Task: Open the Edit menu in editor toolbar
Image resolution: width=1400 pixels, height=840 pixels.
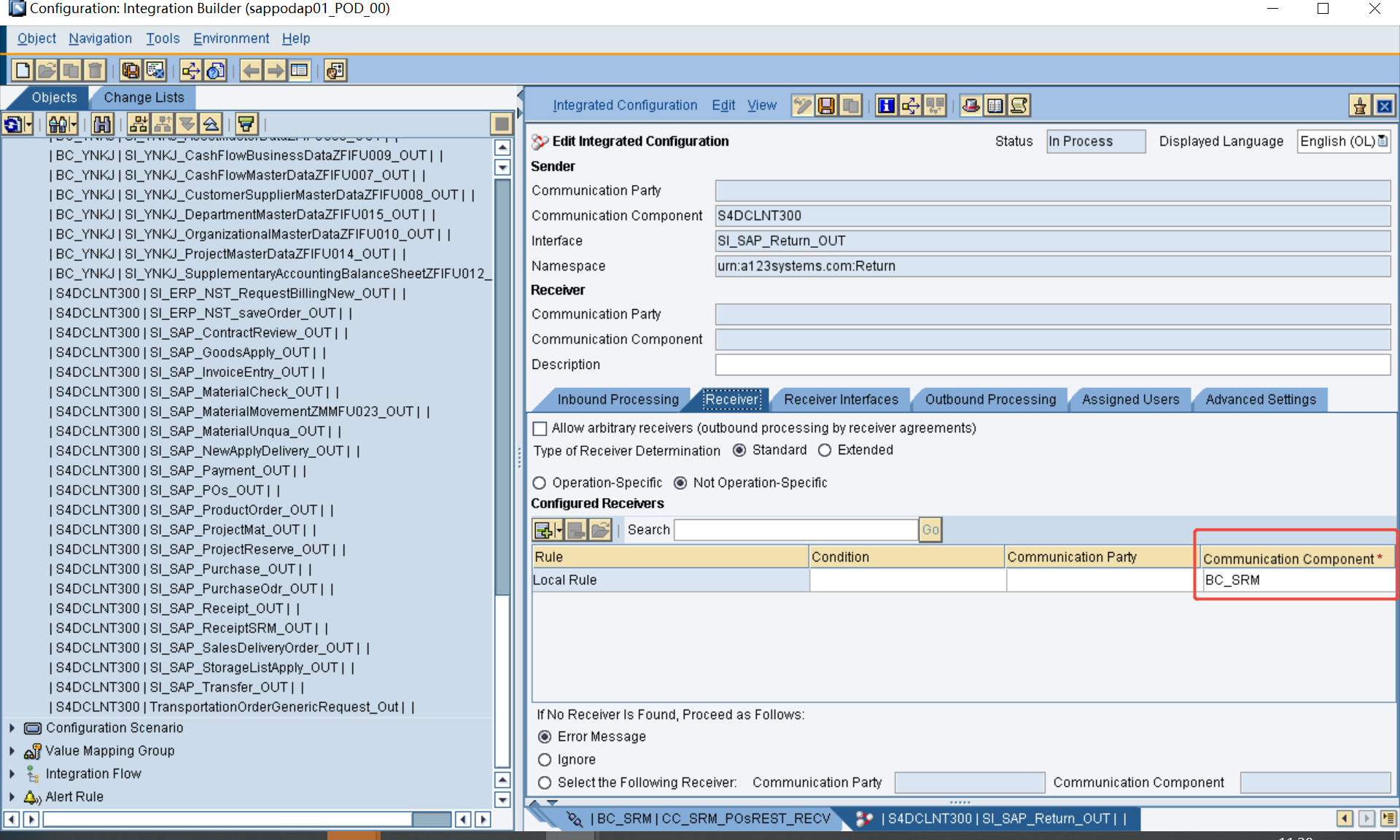Action: click(723, 106)
